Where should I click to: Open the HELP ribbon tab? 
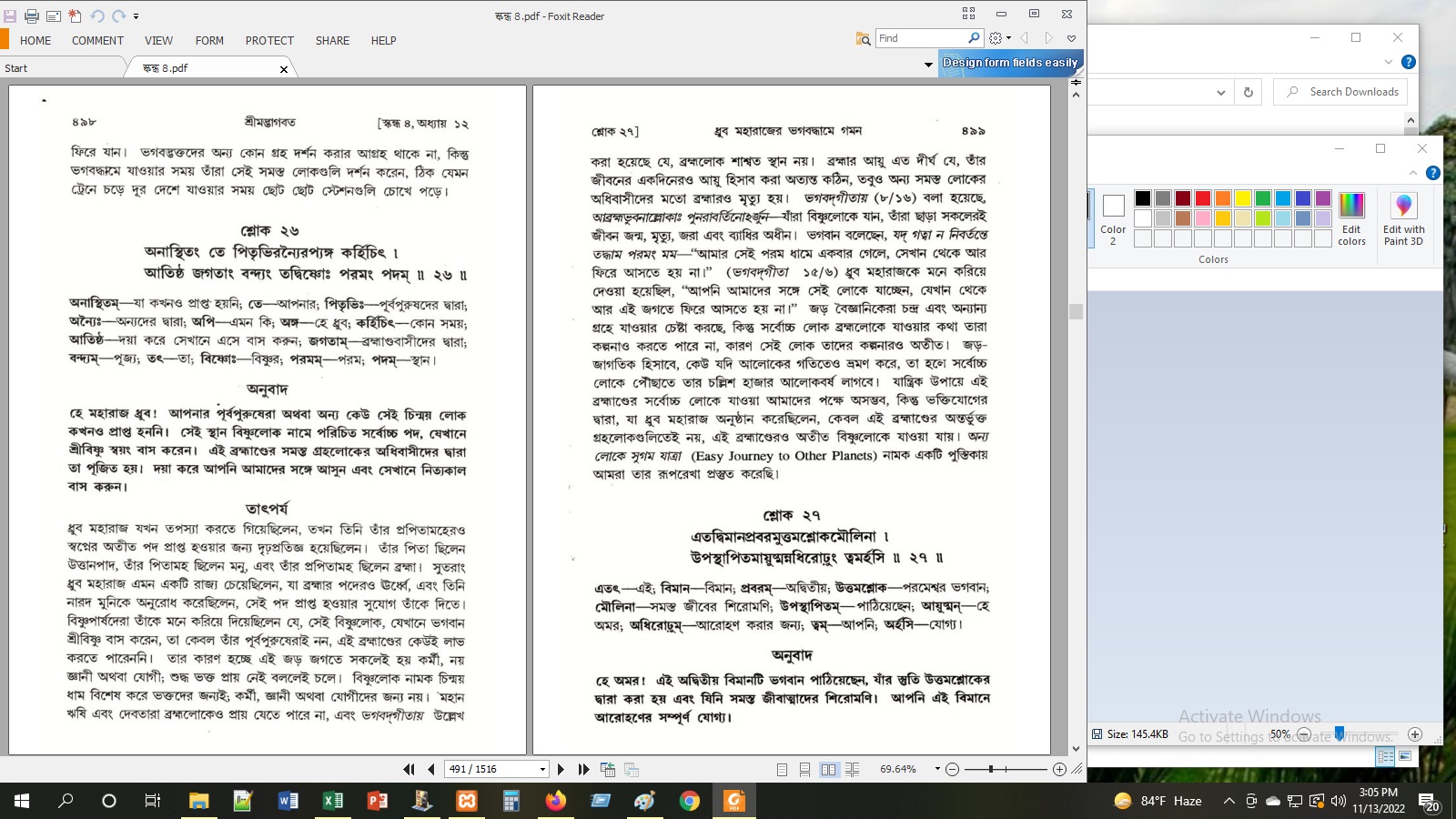click(383, 41)
